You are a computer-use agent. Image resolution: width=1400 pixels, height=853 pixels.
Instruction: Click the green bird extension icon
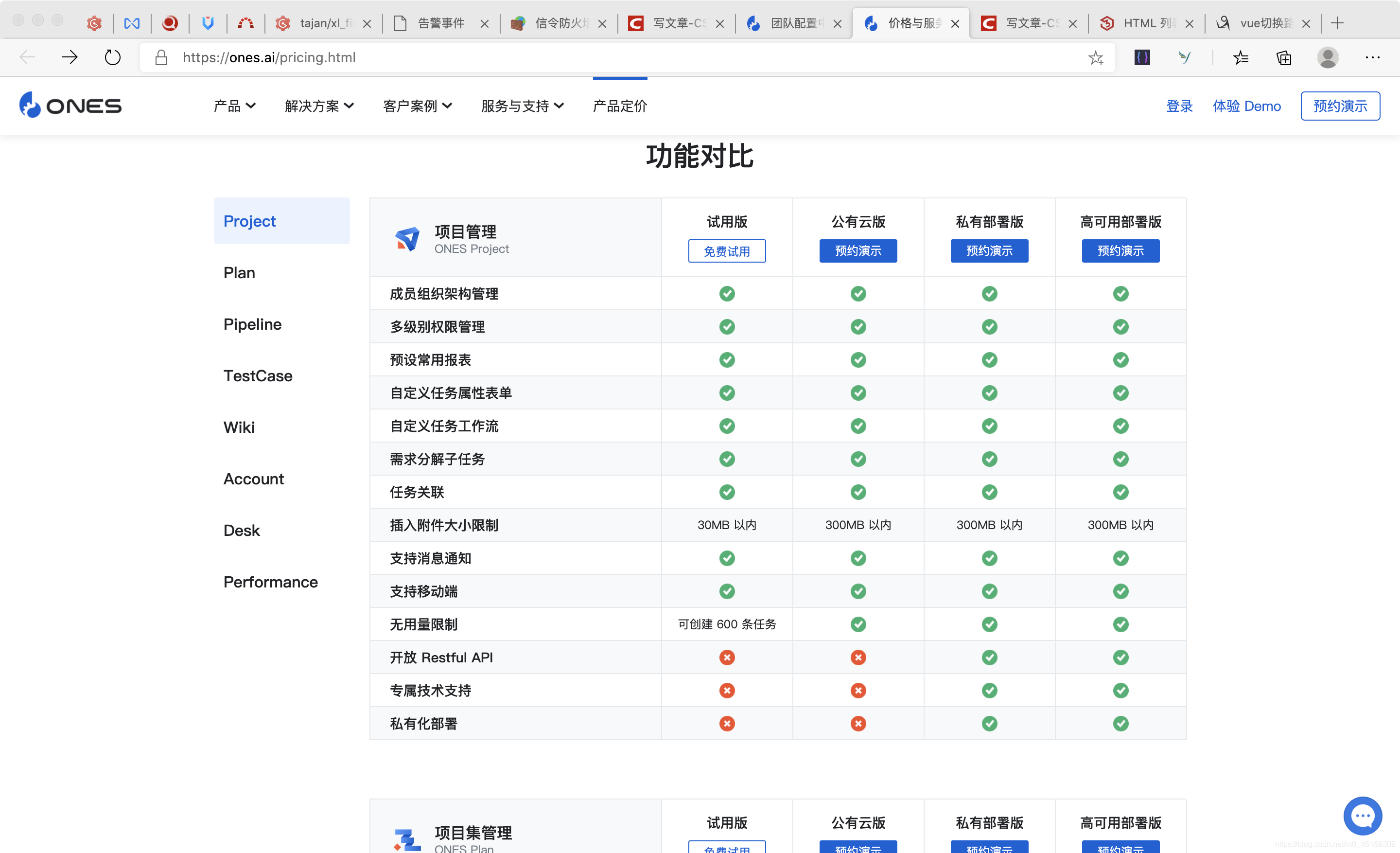pyautogui.click(x=1185, y=57)
